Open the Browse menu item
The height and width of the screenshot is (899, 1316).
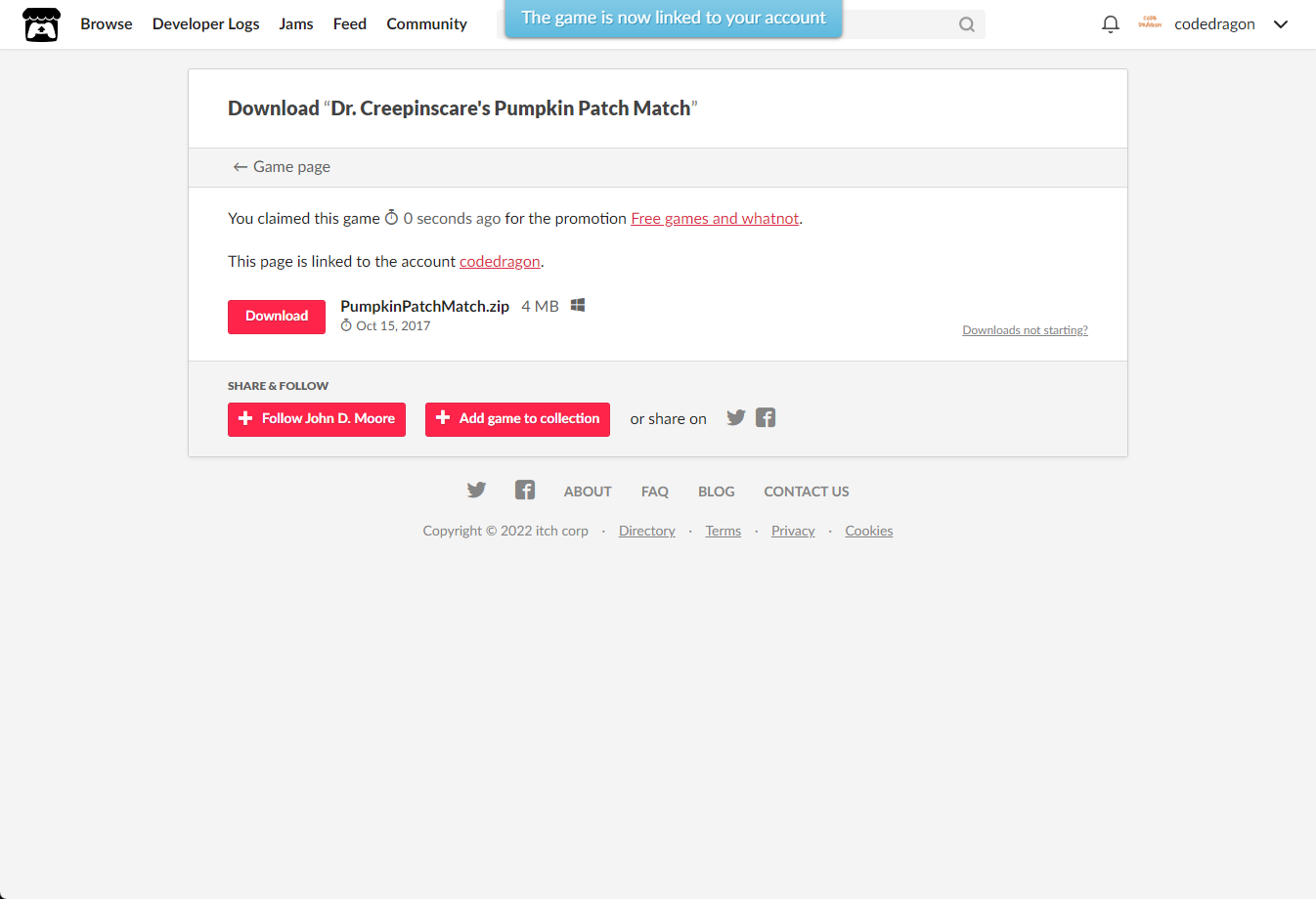(107, 24)
